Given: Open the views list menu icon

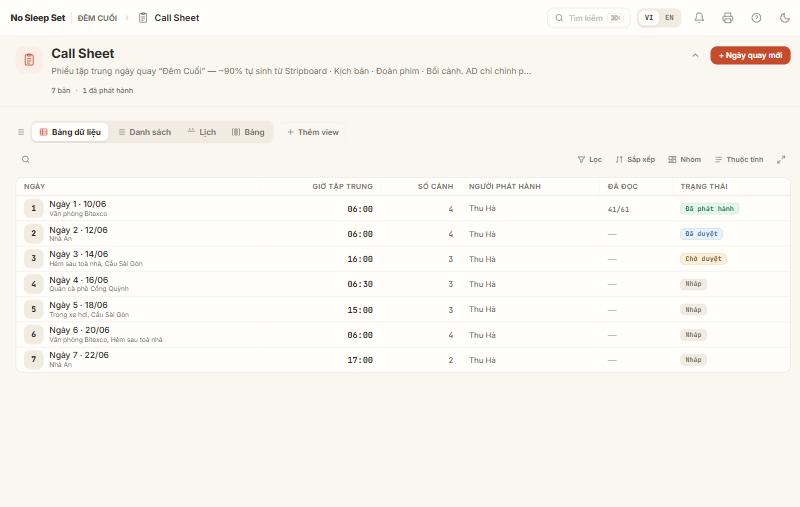Looking at the screenshot, I should click(21, 132).
